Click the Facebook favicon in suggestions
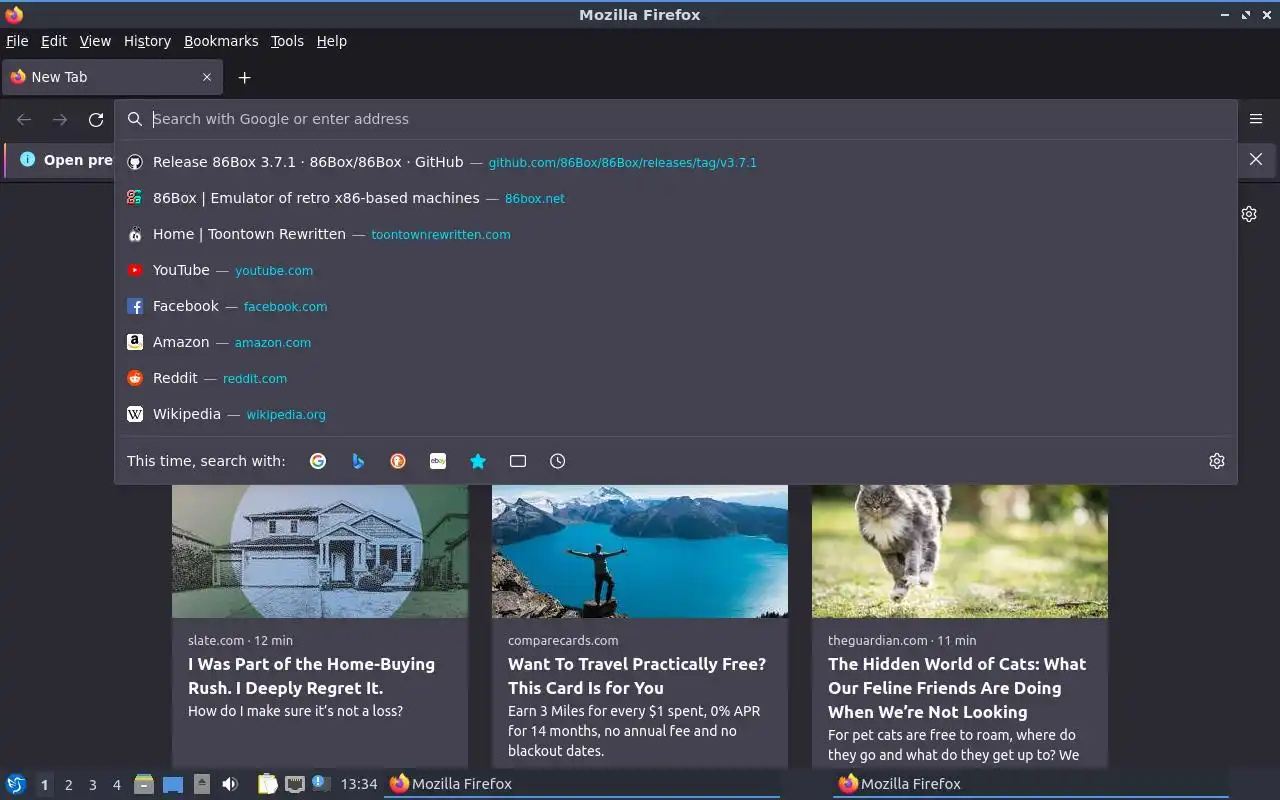 [135, 306]
